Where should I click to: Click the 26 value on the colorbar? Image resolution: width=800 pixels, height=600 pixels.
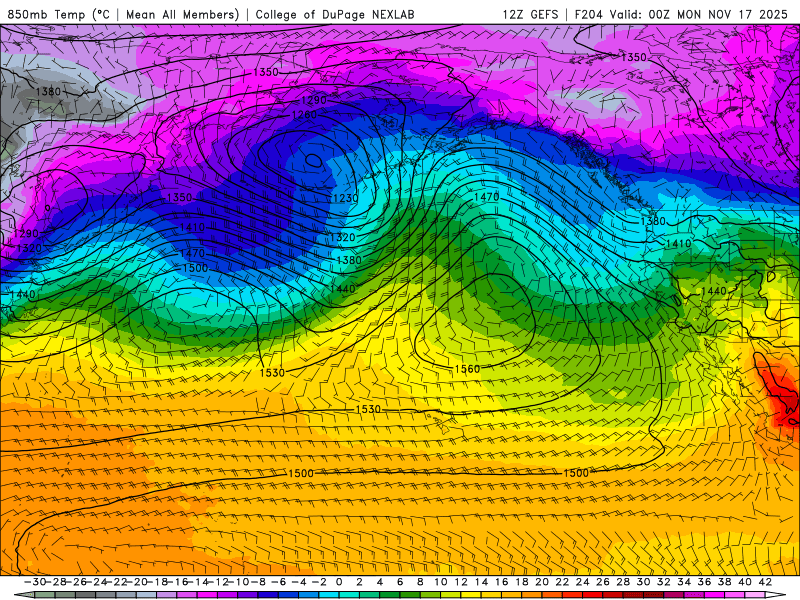[603, 582]
